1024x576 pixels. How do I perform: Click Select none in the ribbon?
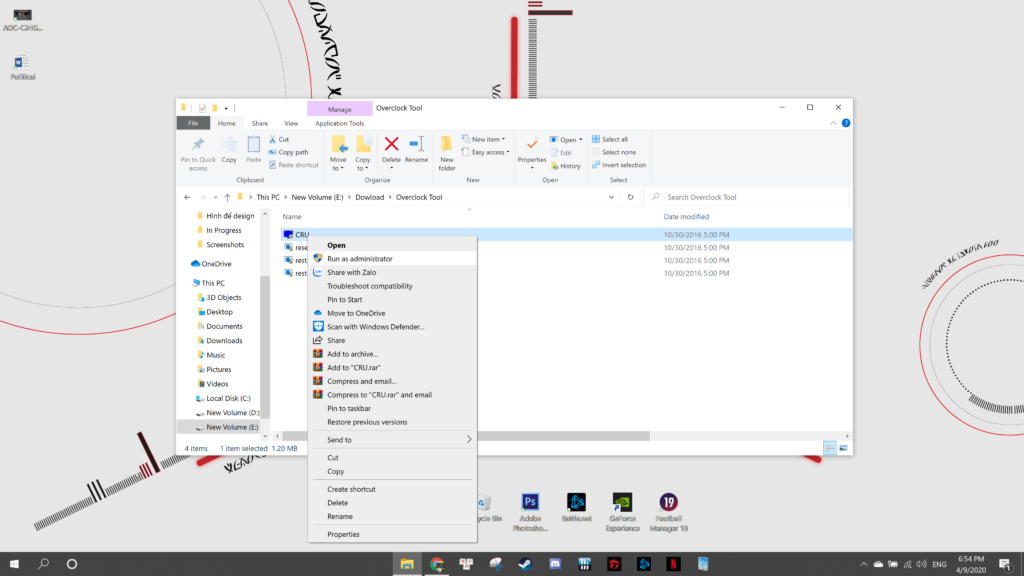[x=614, y=152]
